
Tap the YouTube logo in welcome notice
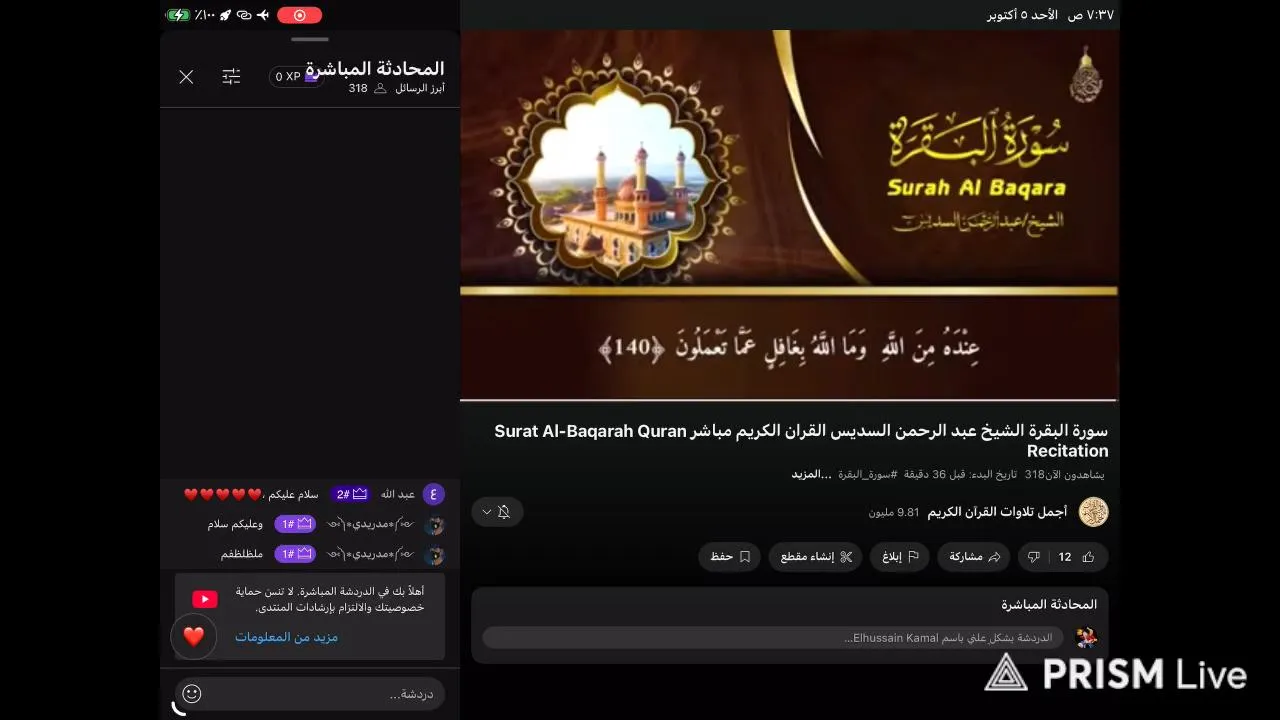(205, 599)
